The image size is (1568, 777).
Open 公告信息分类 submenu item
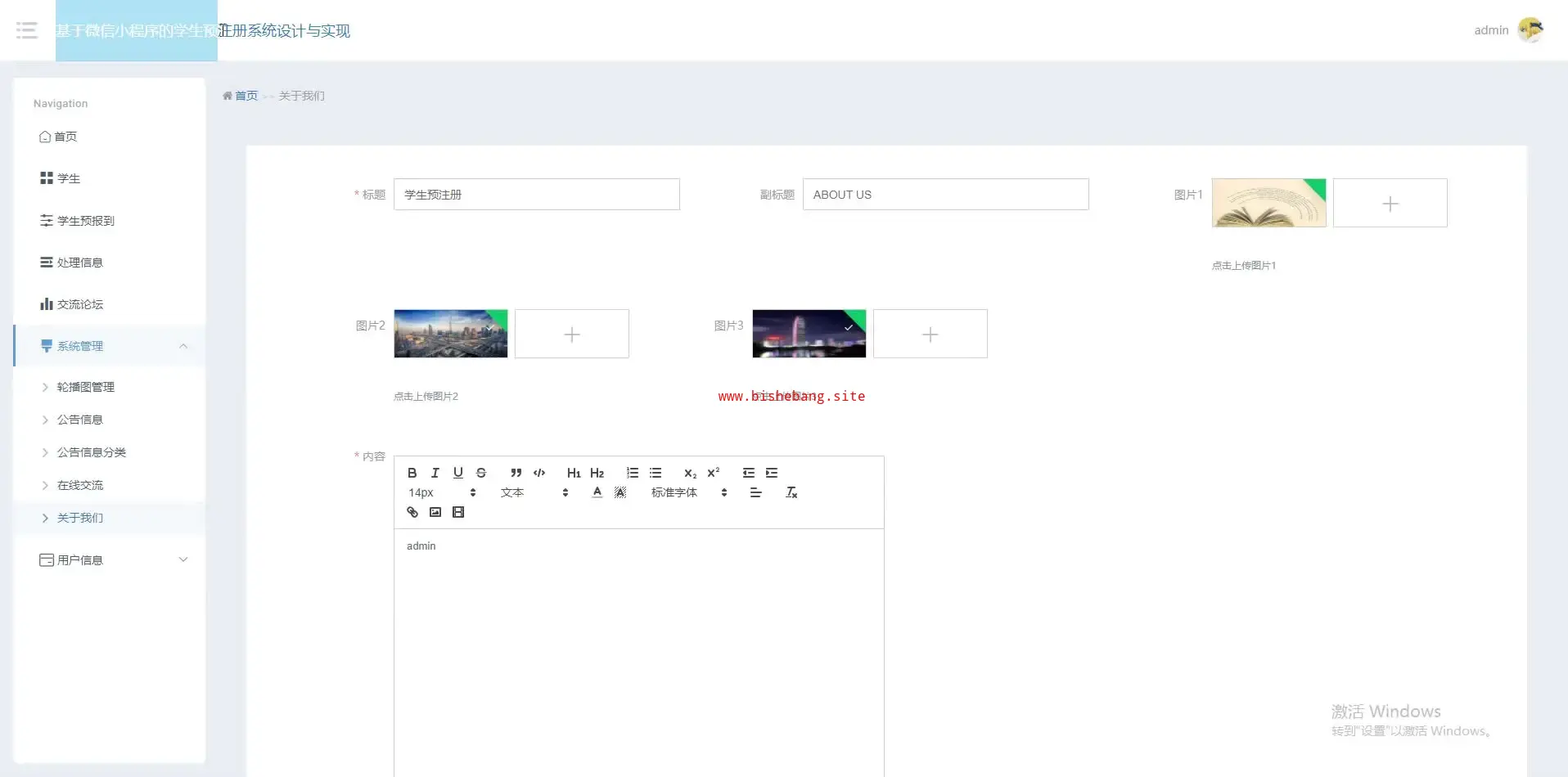pyautogui.click(x=110, y=452)
